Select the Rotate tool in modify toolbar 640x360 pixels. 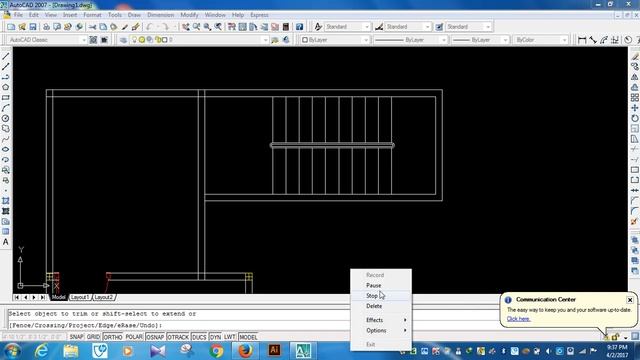tap(635, 118)
